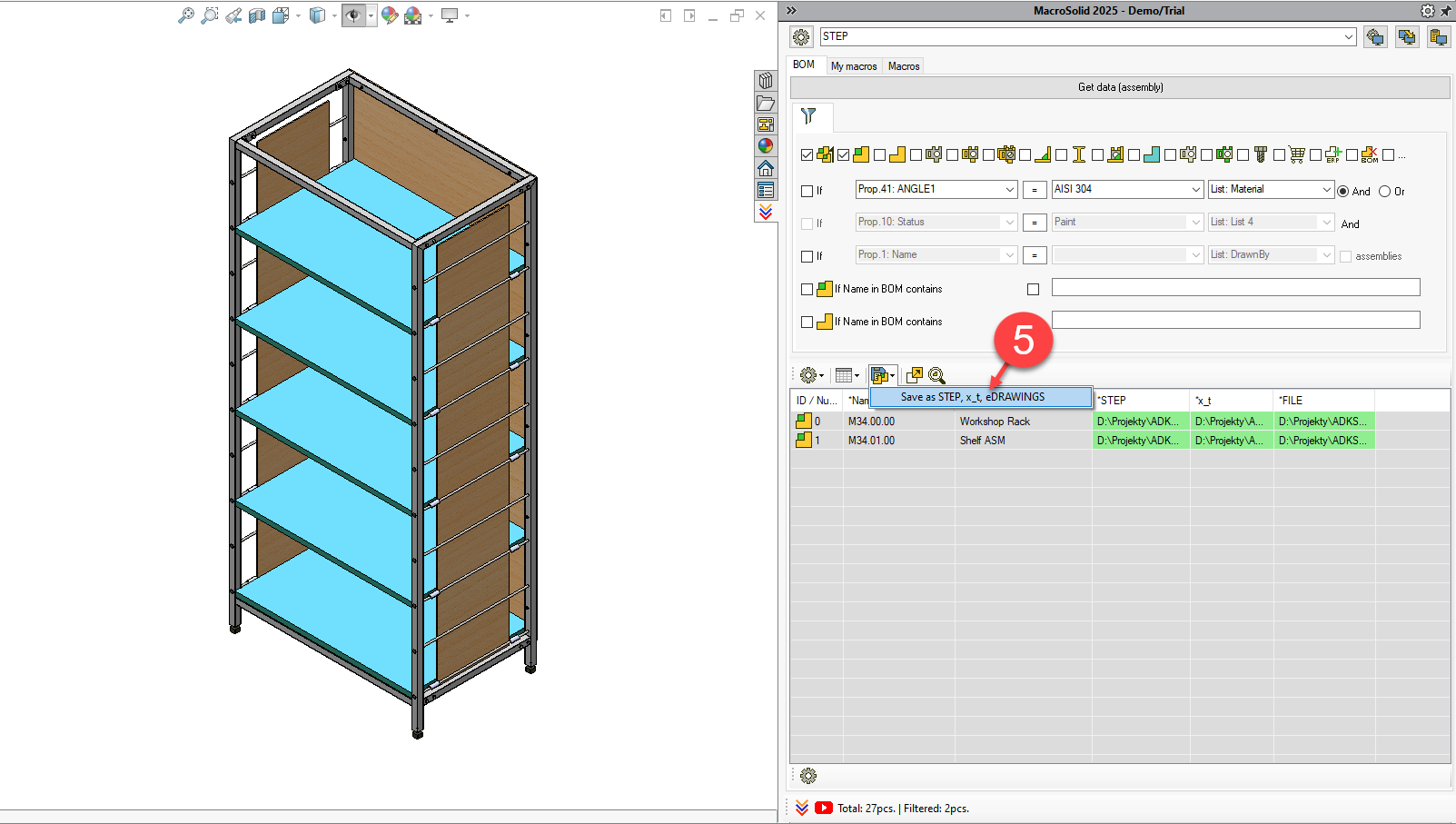Image resolution: width=1456 pixels, height=824 pixels.
Task: Select the Zoom to Area tool
Action: pyautogui.click(x=210, y=15)
